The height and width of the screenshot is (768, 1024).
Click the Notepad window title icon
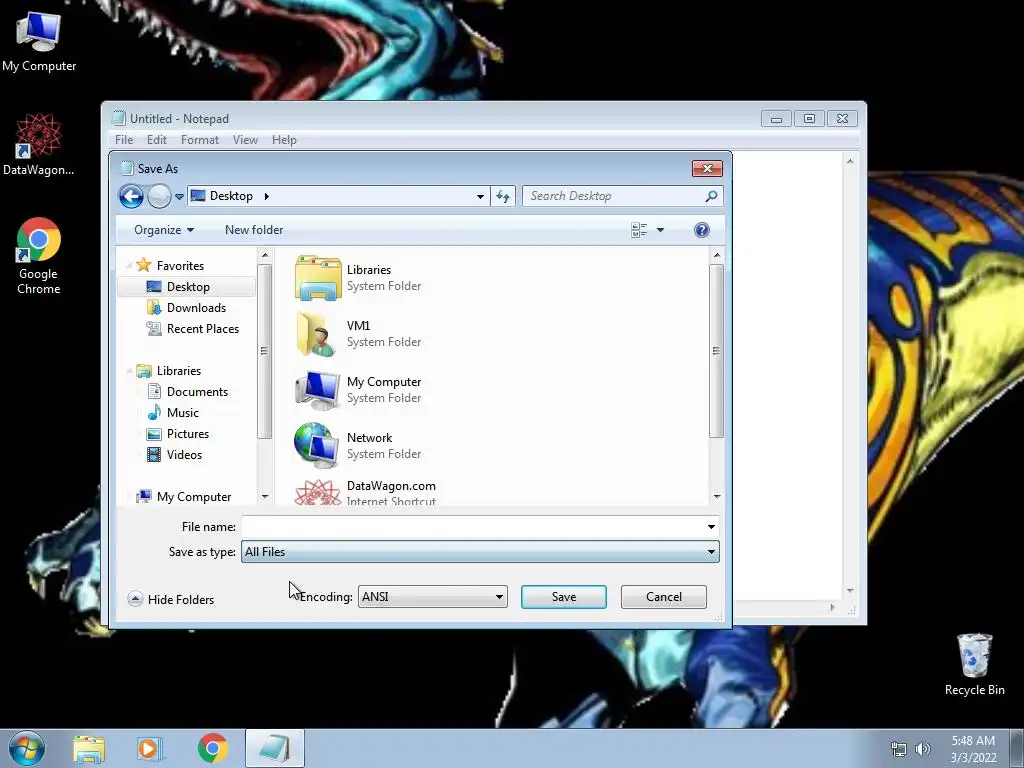[118, 118]
